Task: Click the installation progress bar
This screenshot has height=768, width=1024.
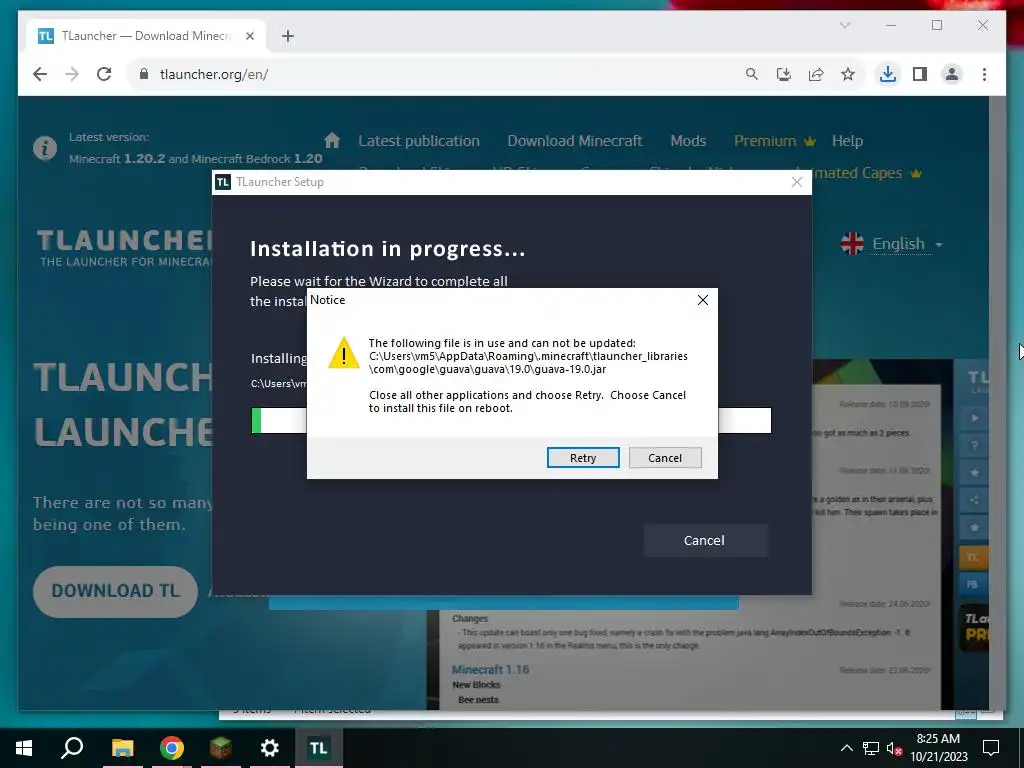Action: pyautogui.click(x=511, y=420)
